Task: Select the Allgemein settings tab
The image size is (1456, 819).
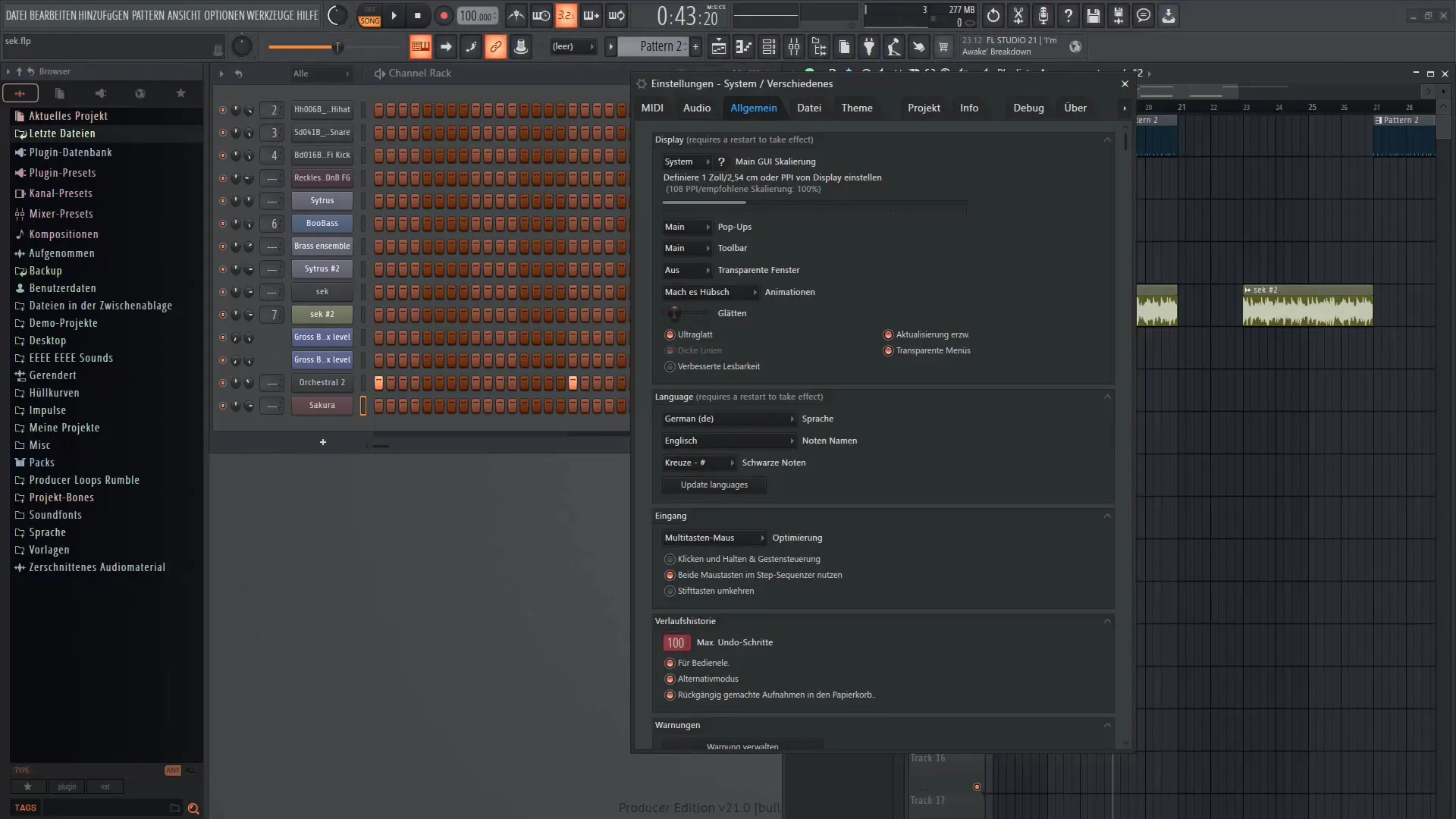Action: 754,107
